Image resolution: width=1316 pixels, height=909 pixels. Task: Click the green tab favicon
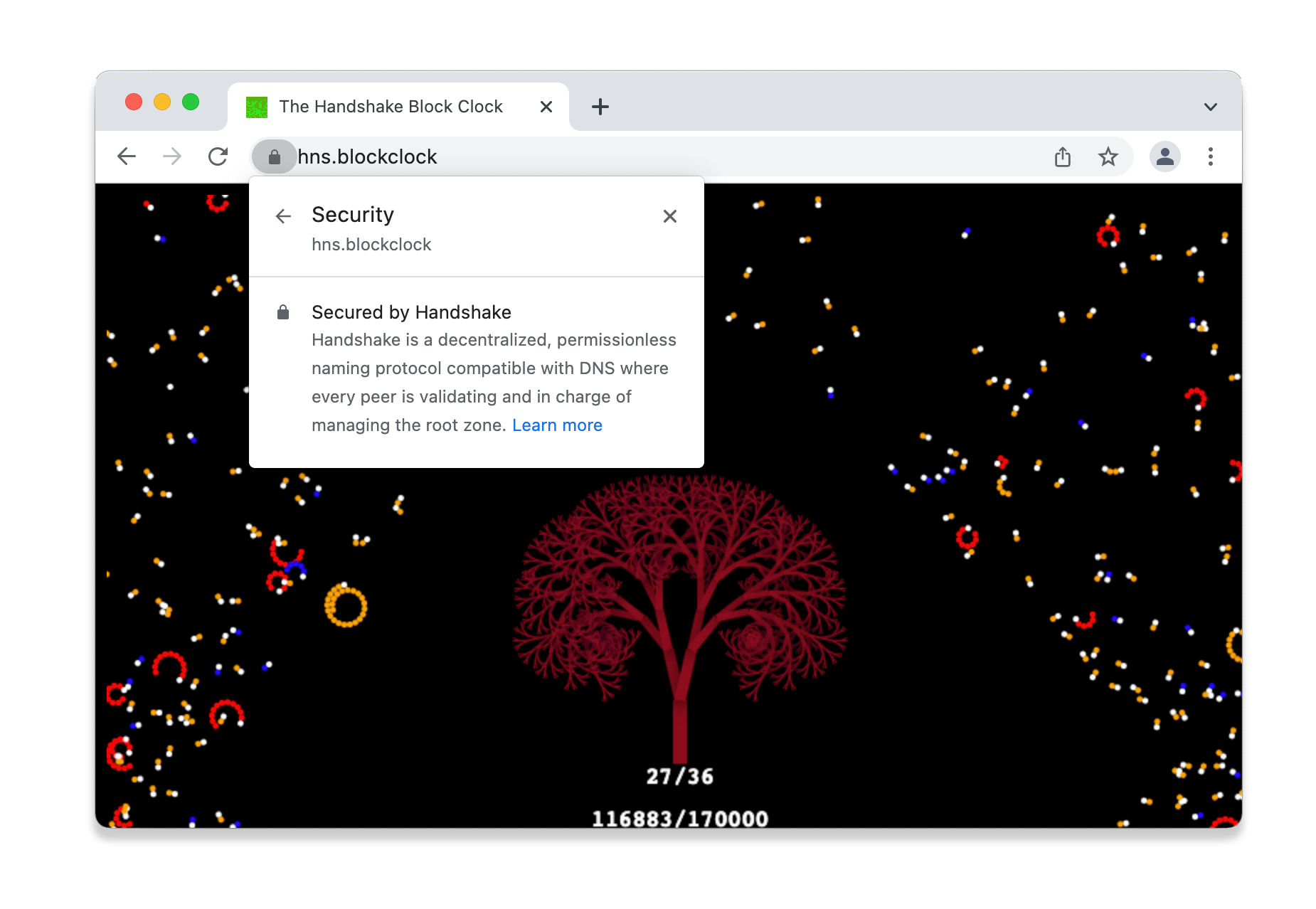pos(257,107)
